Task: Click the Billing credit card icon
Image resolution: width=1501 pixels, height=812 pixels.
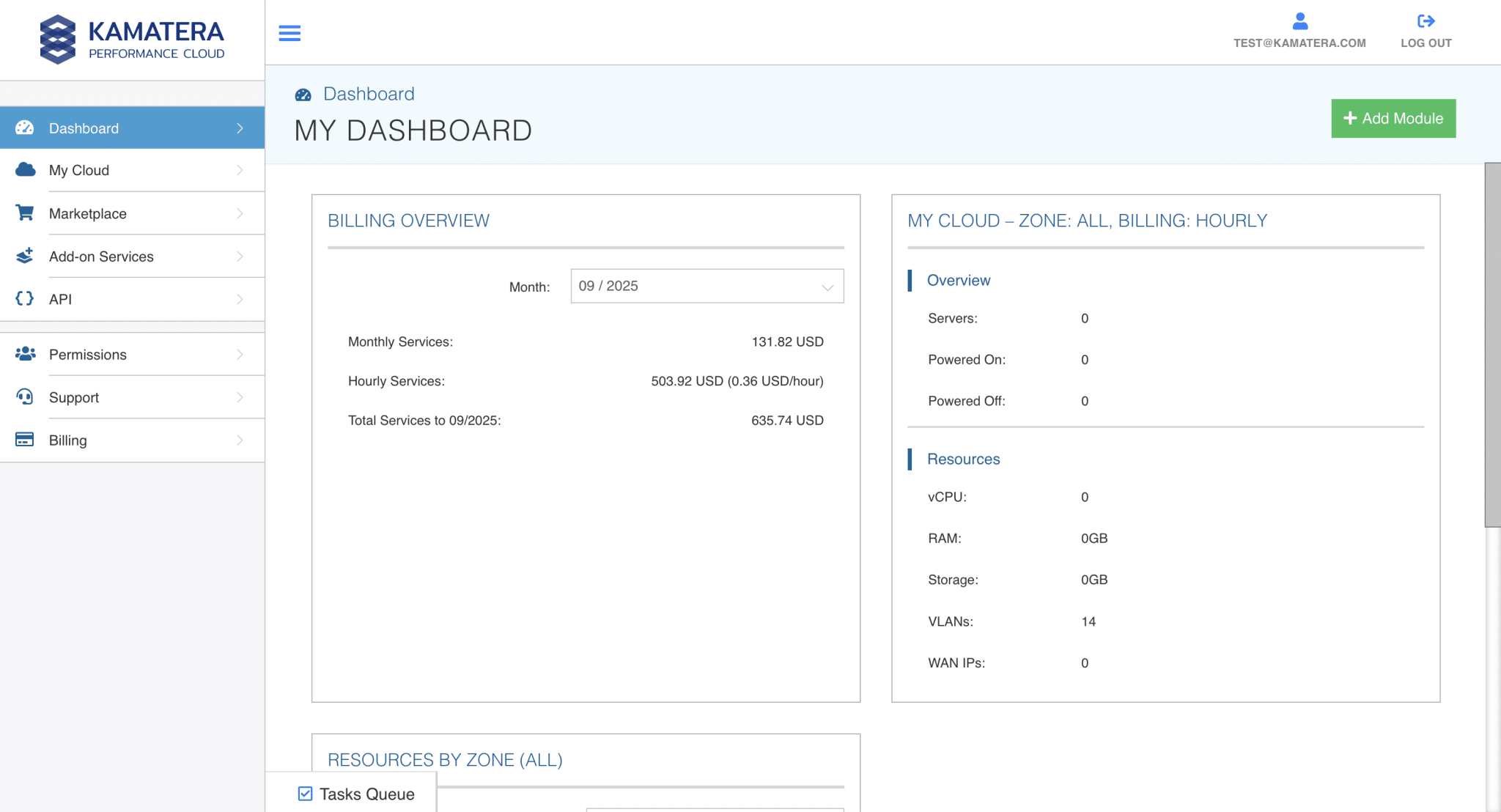Action: point(25,440)
